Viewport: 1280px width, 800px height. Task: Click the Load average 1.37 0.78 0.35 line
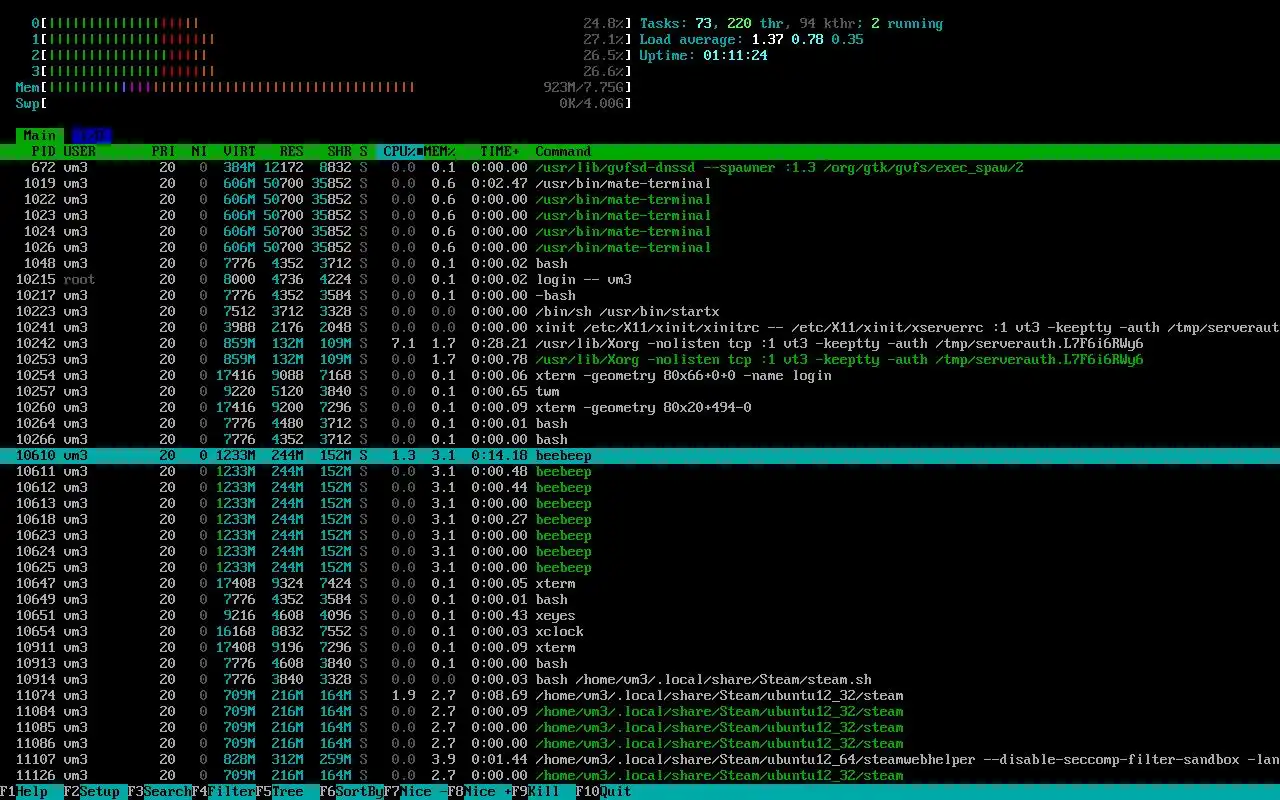(x=751, y=39)
